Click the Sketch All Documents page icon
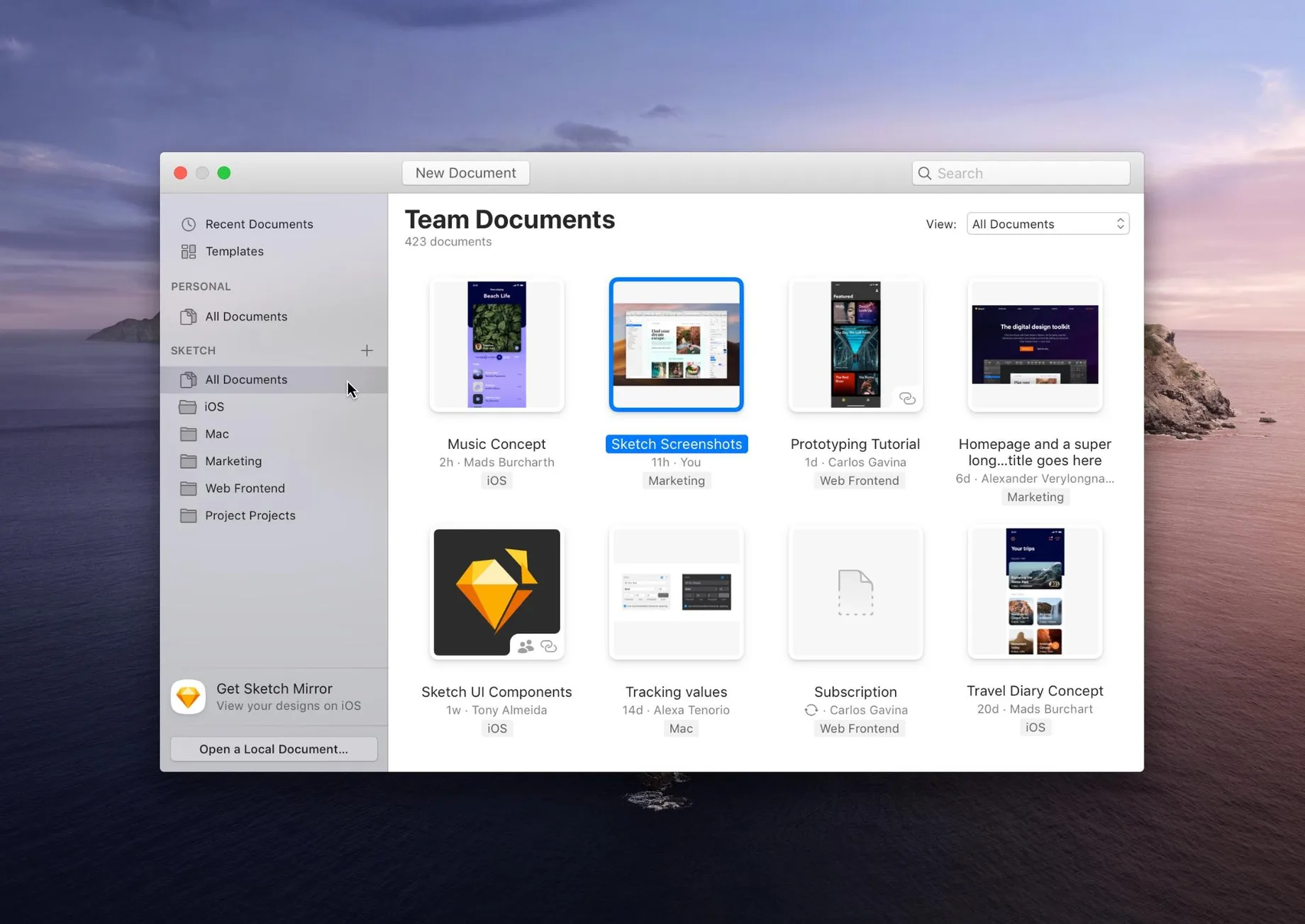Screen dimensions: 1305x924 (x=188, y=379)
